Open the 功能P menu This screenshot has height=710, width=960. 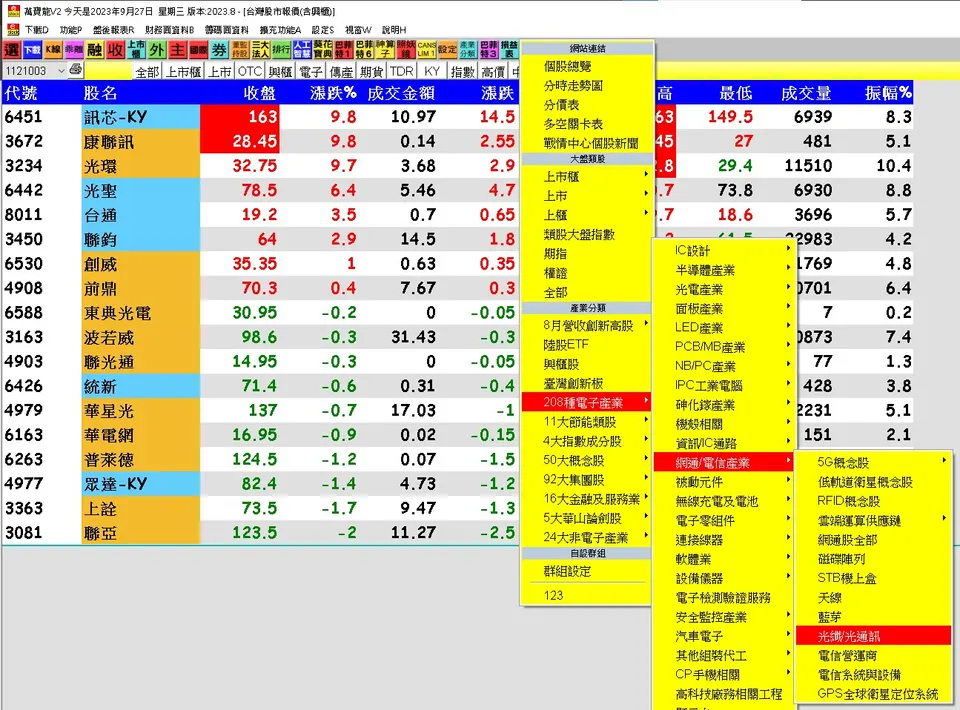click(x=70, y=29)
